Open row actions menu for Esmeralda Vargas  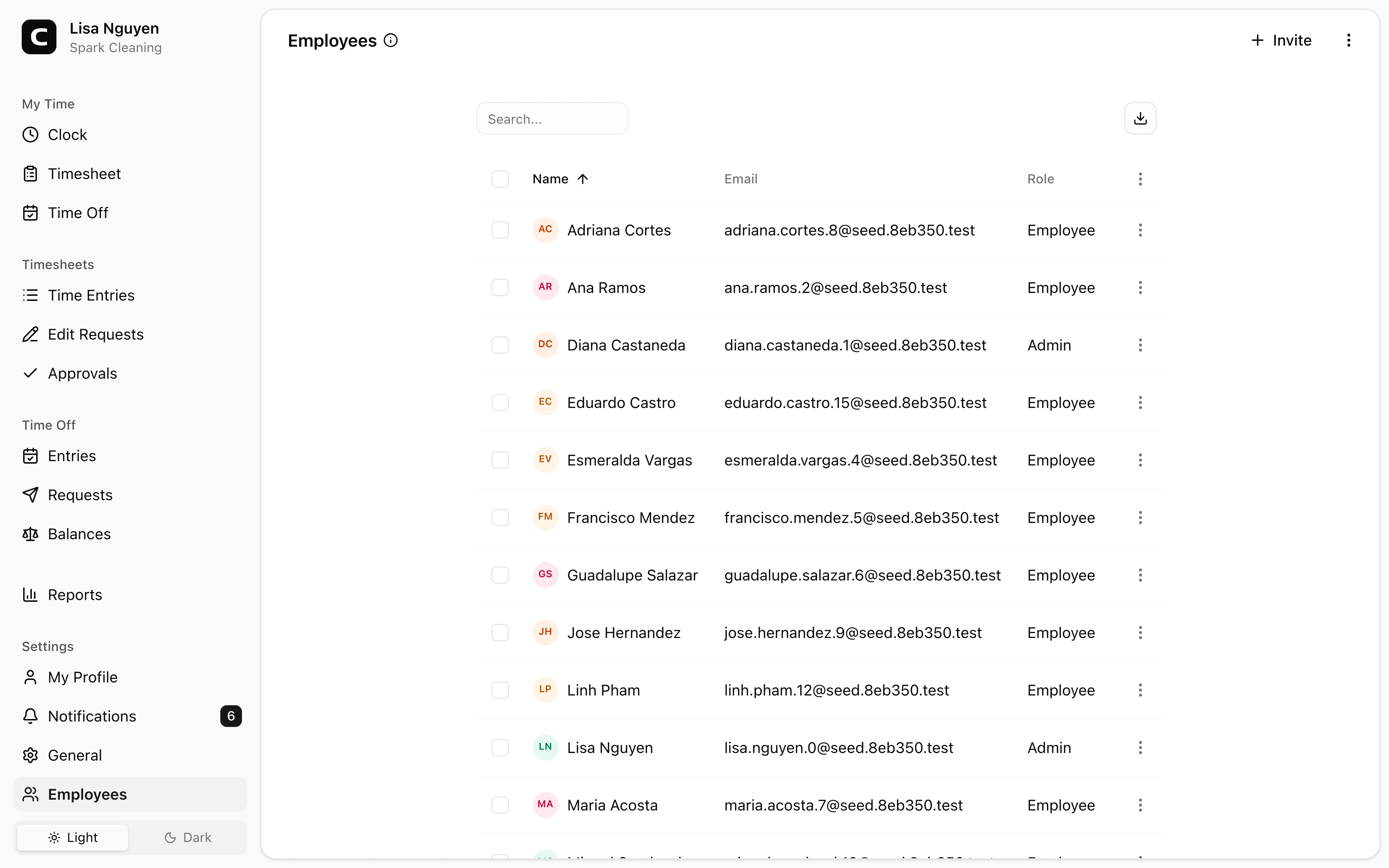click(1140, 460)
